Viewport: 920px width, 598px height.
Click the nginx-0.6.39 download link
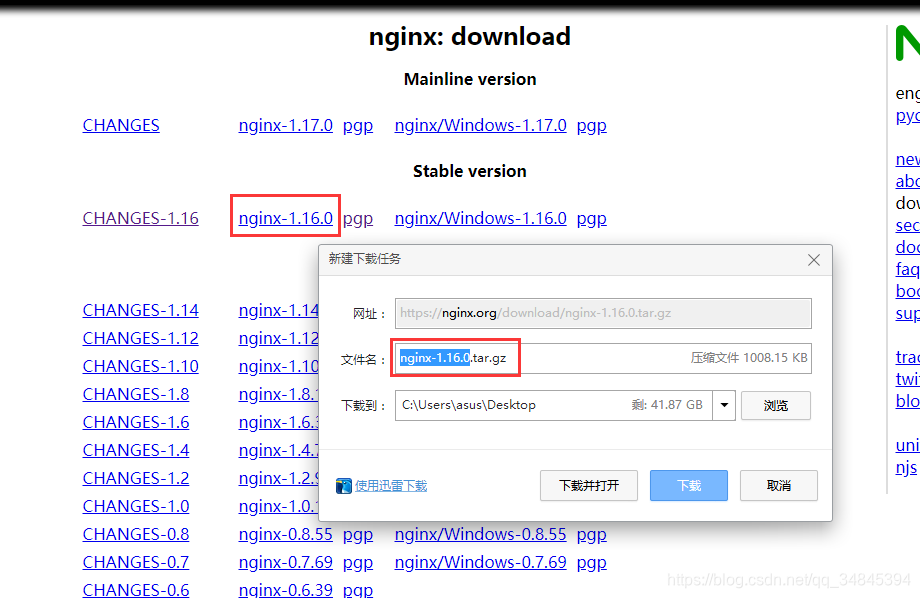pos(286,590)
